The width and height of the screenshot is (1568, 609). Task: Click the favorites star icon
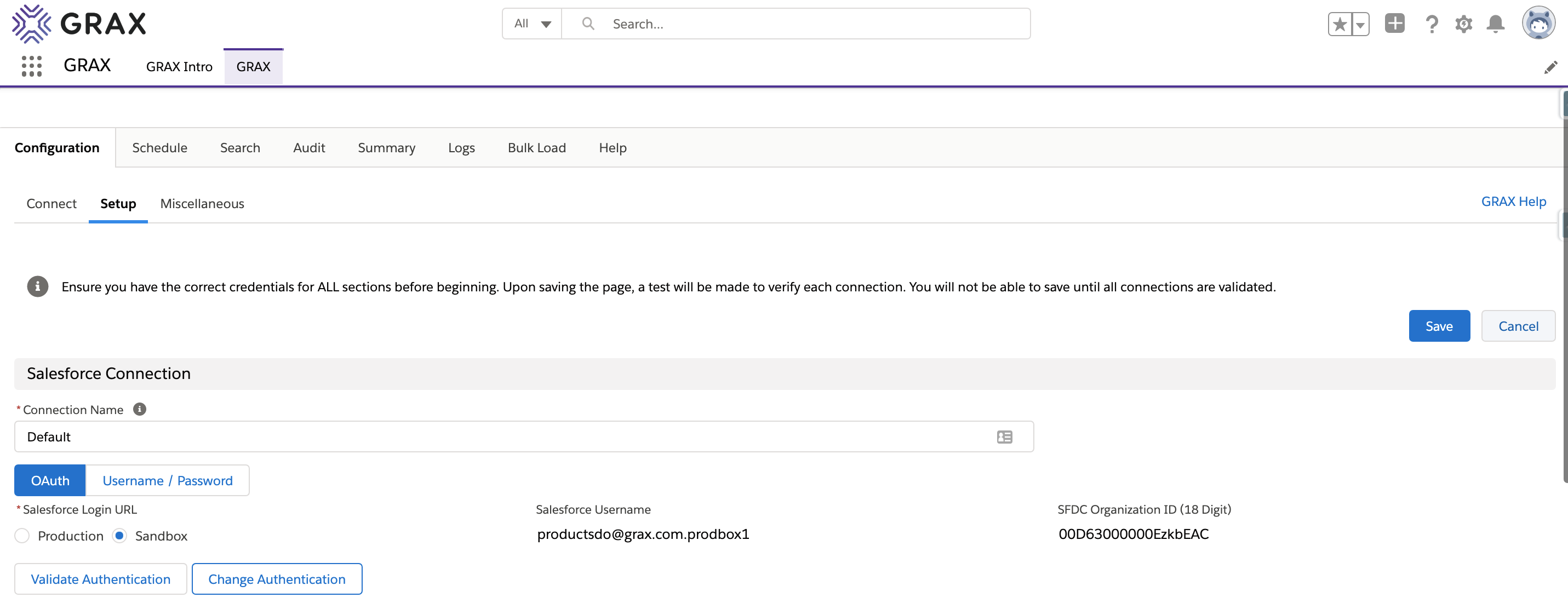coord(1340,24)
